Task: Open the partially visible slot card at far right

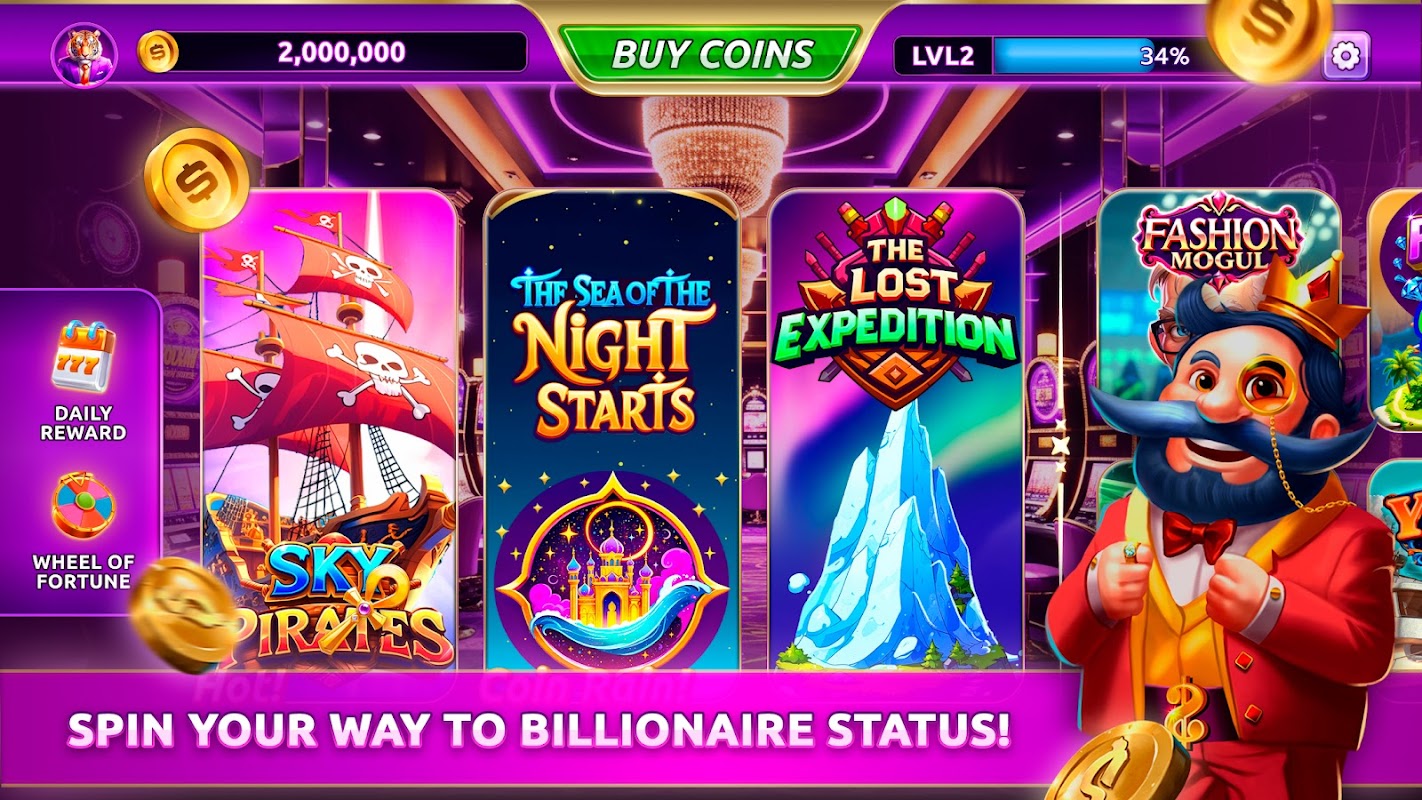Action: click(x=1396, y=310)
